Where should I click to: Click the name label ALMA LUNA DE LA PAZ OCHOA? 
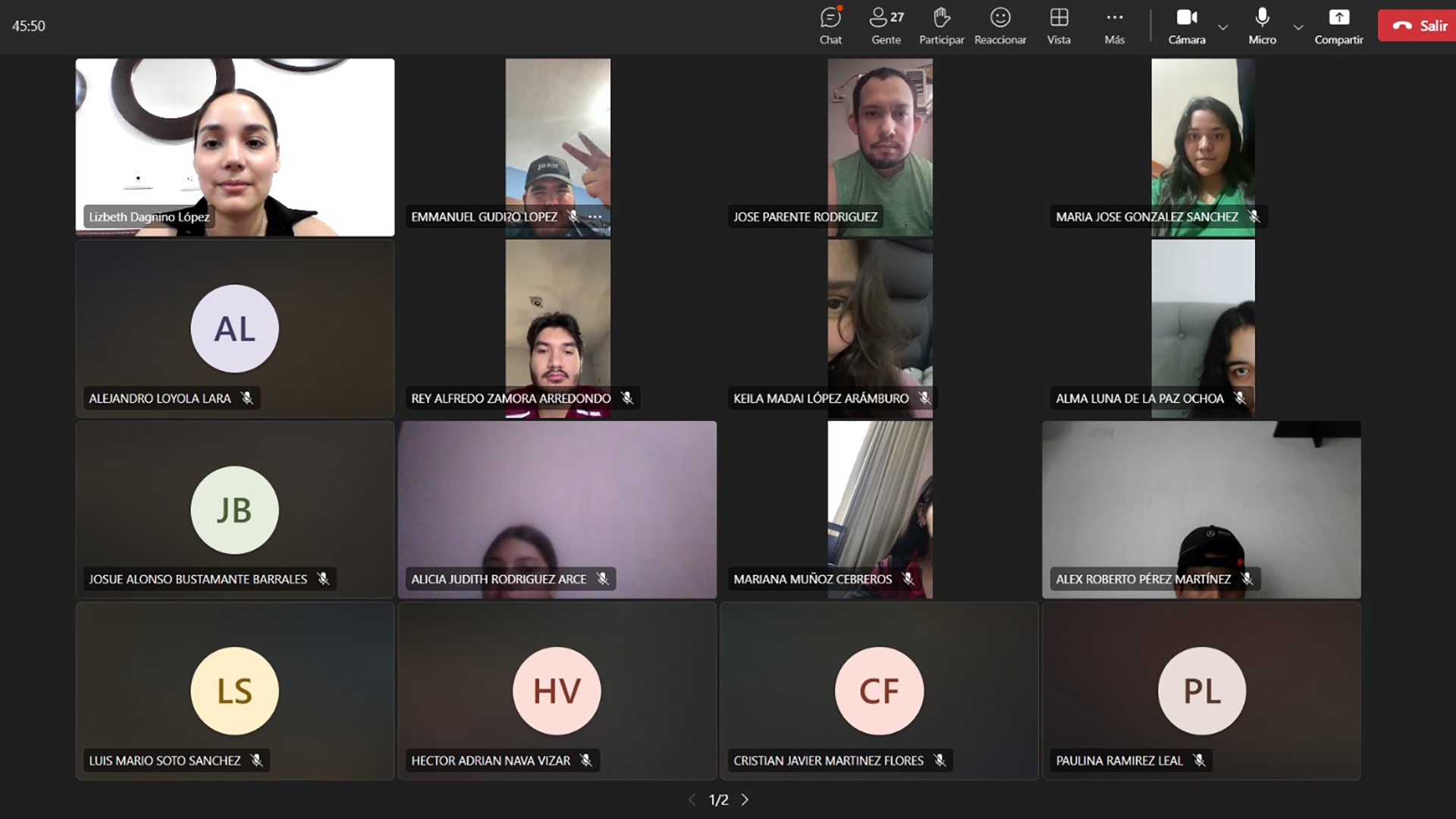click(1140, 398)
